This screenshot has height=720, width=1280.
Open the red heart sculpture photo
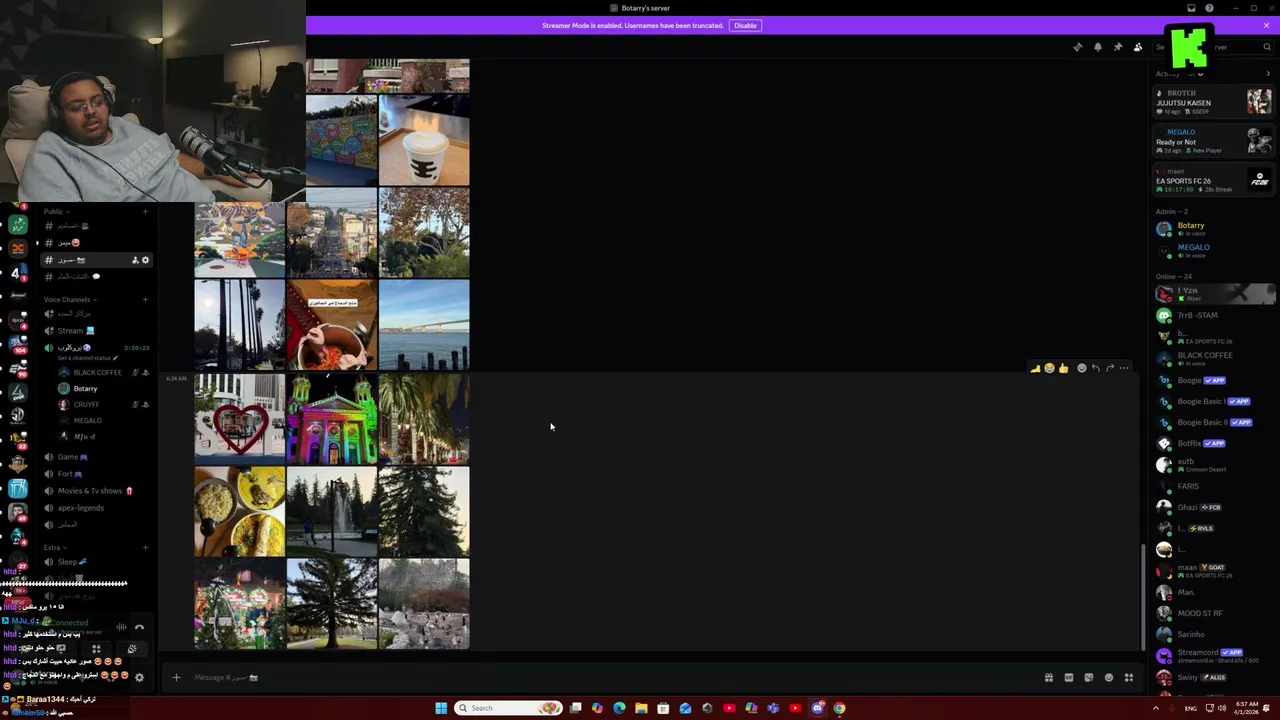[x=239, y=419]
